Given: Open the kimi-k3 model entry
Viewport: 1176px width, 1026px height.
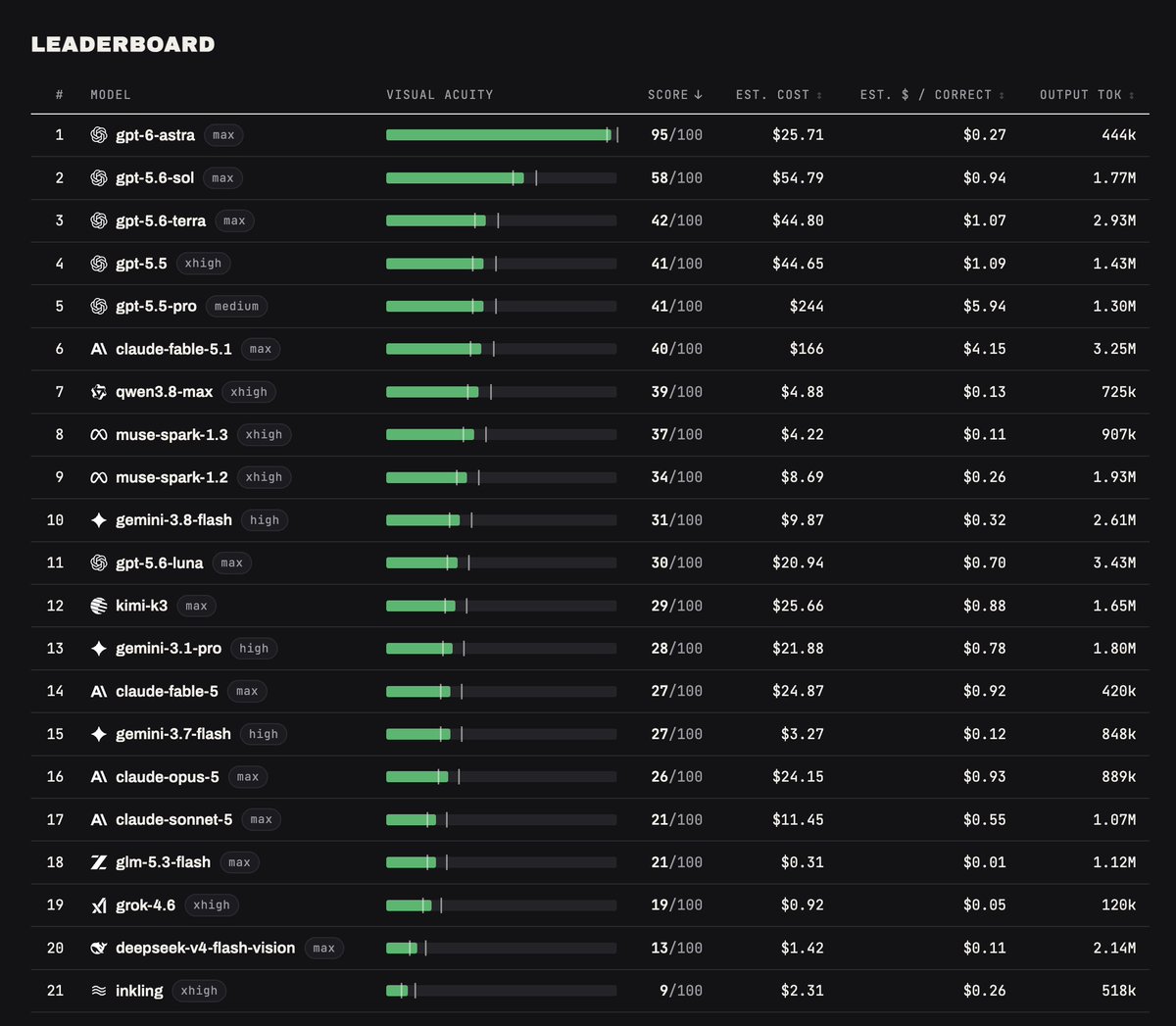Looking at the screenshot, I should coord(142,606).
